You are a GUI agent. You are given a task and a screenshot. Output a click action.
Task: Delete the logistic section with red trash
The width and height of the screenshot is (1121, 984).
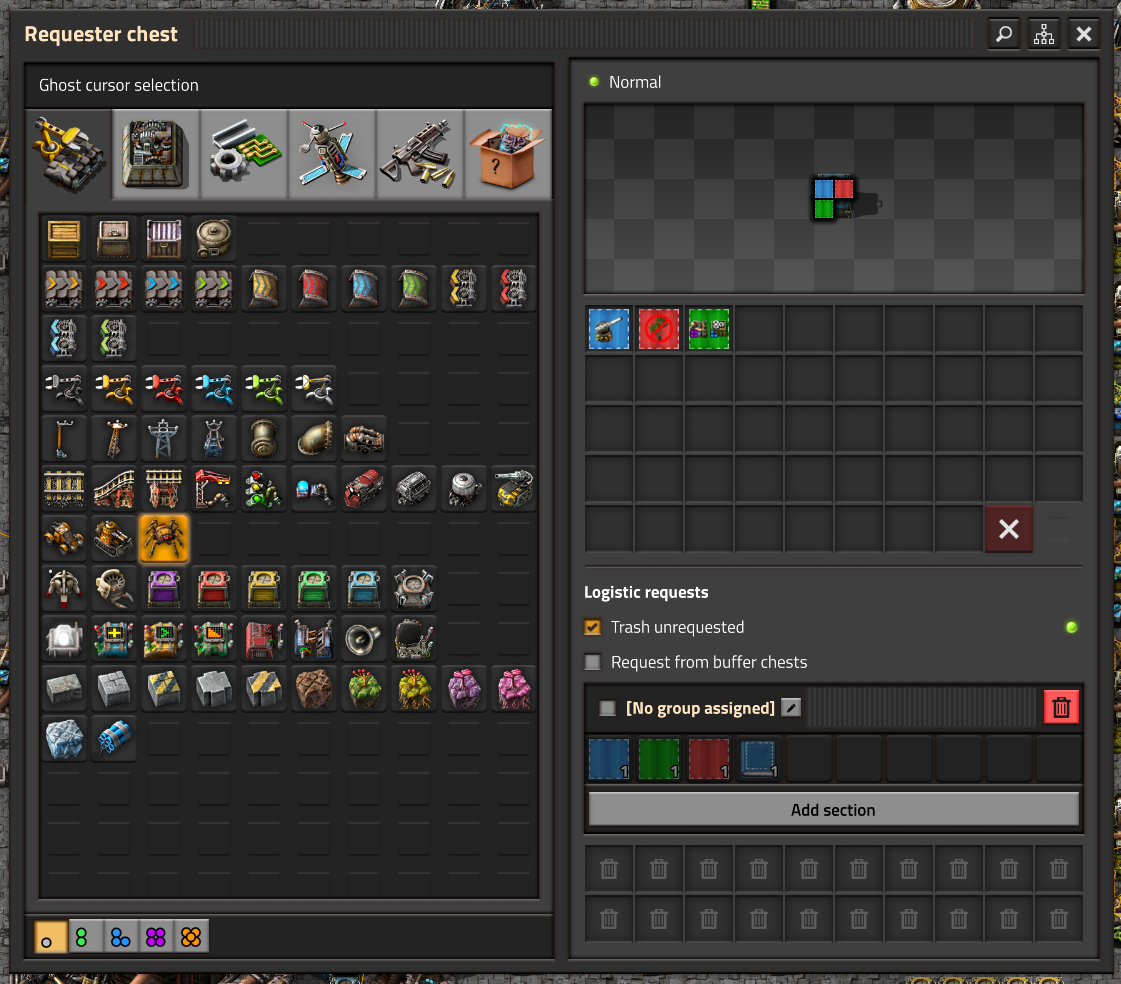coord(1061,708)
